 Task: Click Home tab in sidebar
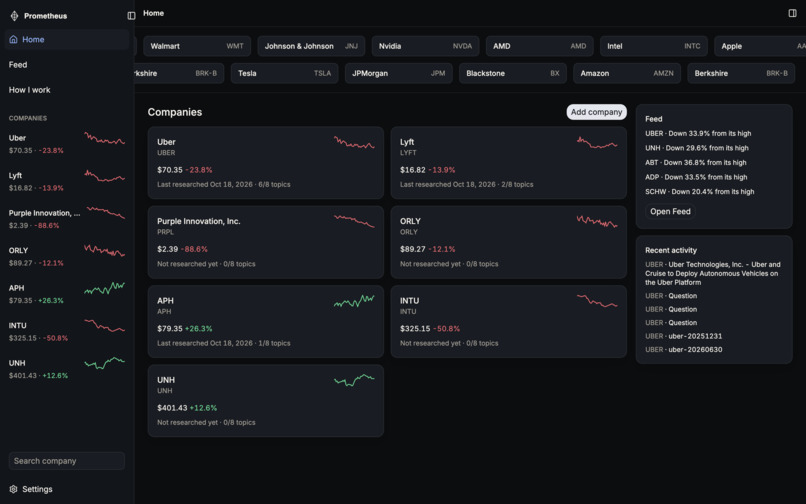67,40
